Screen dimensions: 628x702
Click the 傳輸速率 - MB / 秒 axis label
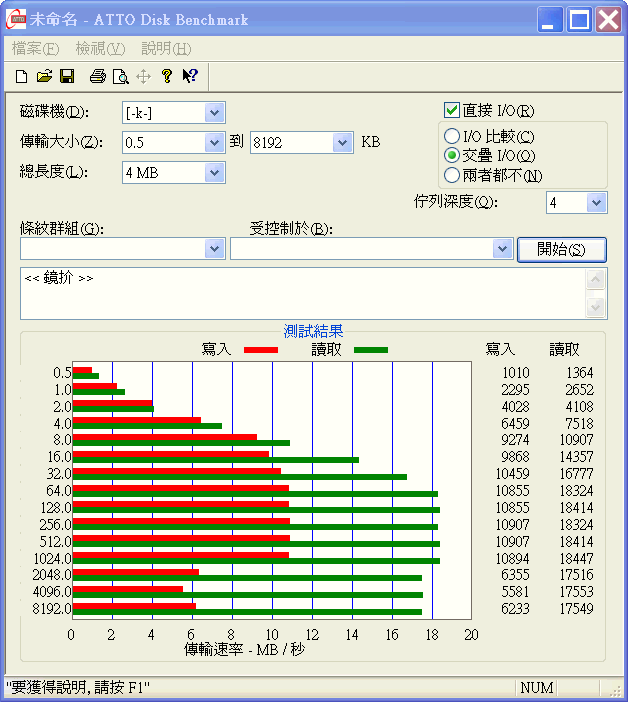coord(244,649)
